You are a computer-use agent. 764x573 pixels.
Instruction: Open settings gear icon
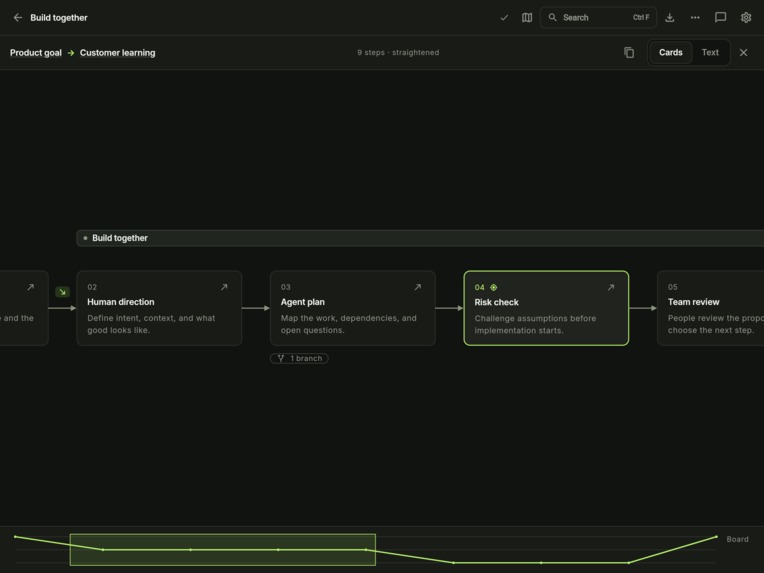click(x=745, y=18)
